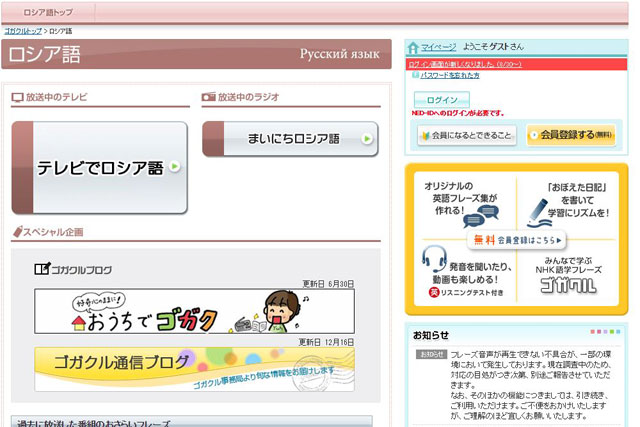Click the speech bubbles icon in banner
Image resolution: width=640 pixels, height=427 pixels.
click(x=481, y=216)
